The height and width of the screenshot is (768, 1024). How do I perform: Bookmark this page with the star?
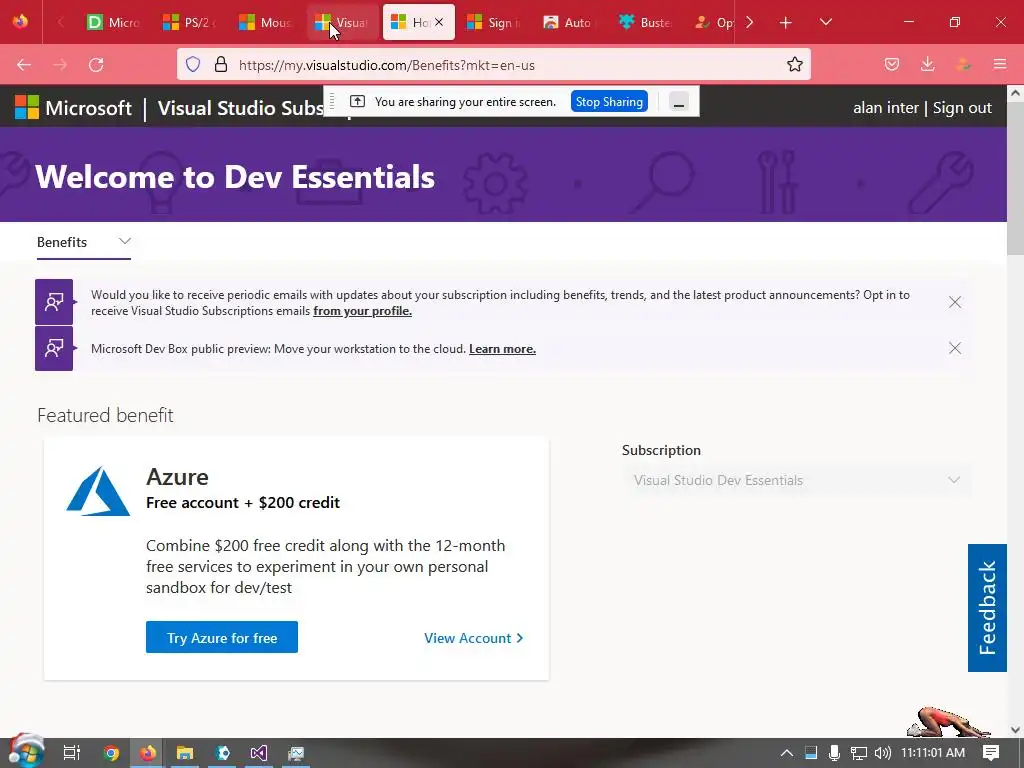pyautogui.click(x=795, y=65)
